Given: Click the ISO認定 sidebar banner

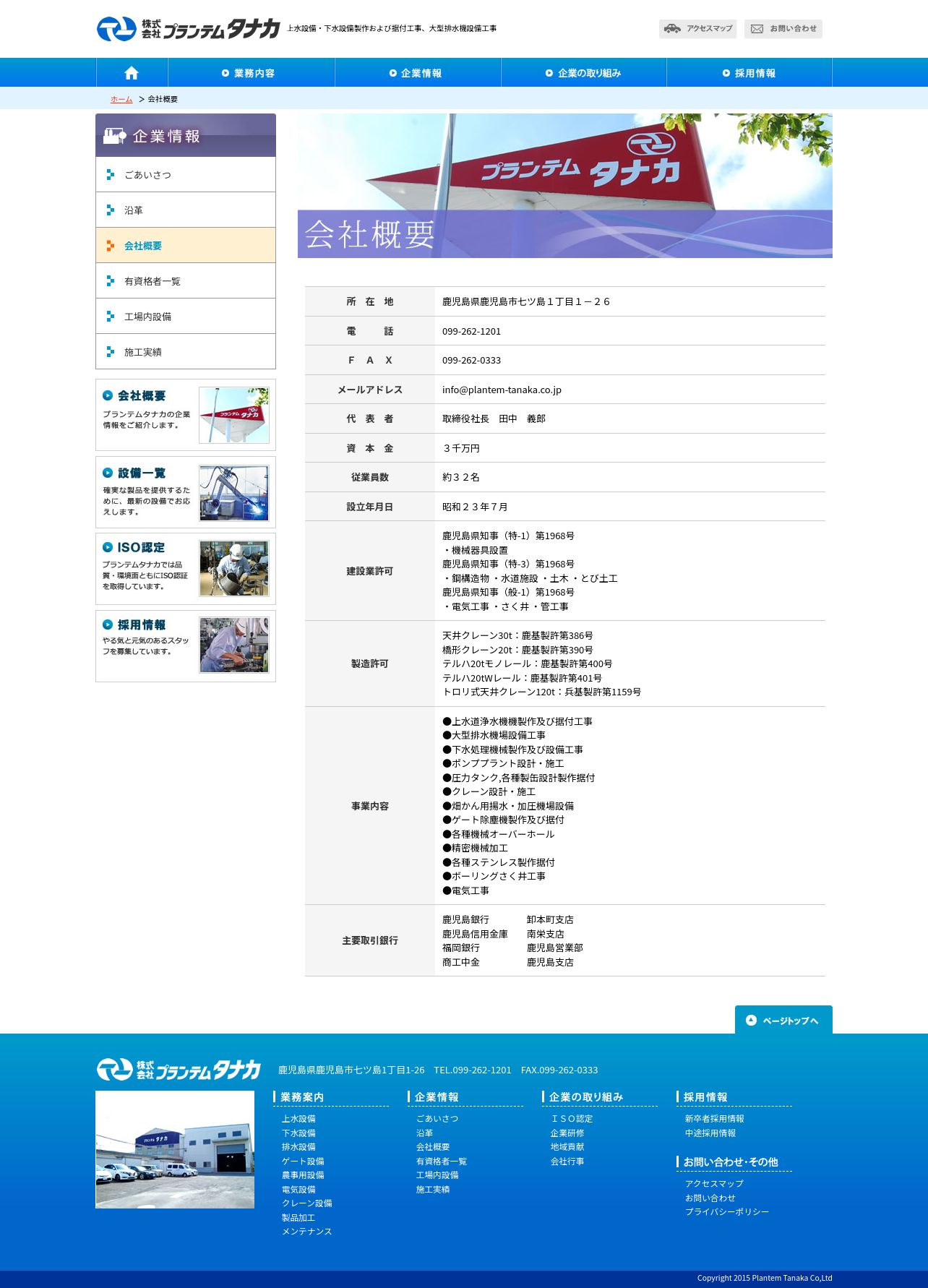Looking at the screenshot, I should click(186, 569).
